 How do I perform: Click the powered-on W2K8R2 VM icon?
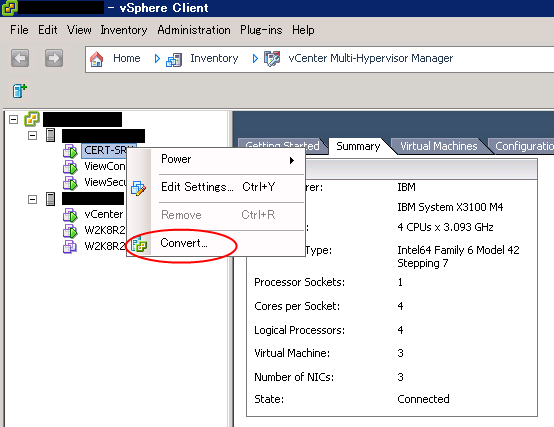pos(70,231)
